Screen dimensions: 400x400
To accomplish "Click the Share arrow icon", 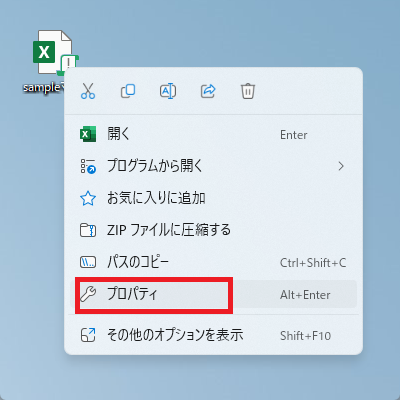I will tap(208, 91).
